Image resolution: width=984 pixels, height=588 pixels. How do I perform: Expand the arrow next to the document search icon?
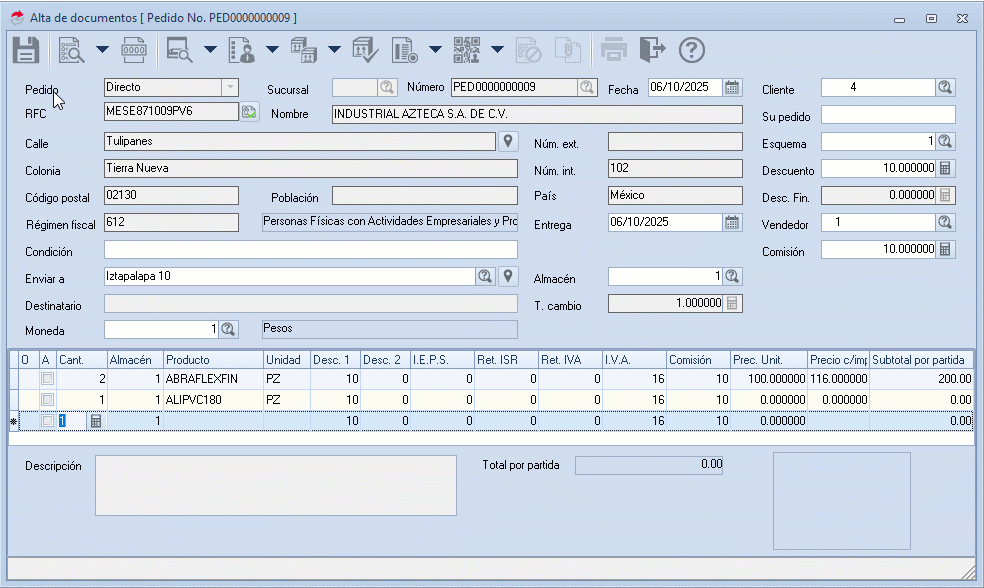(102, 49)
